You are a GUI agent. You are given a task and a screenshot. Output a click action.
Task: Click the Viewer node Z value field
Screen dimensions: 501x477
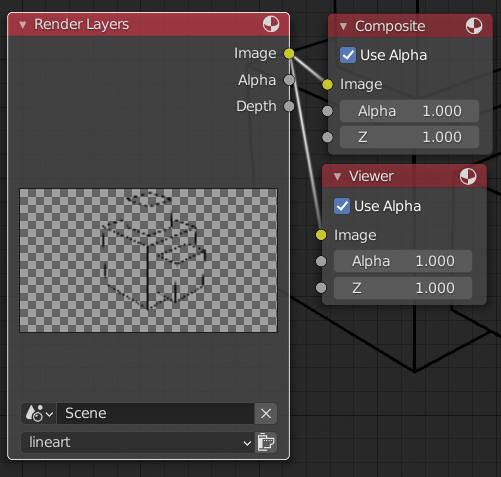[x=403, y=288]
